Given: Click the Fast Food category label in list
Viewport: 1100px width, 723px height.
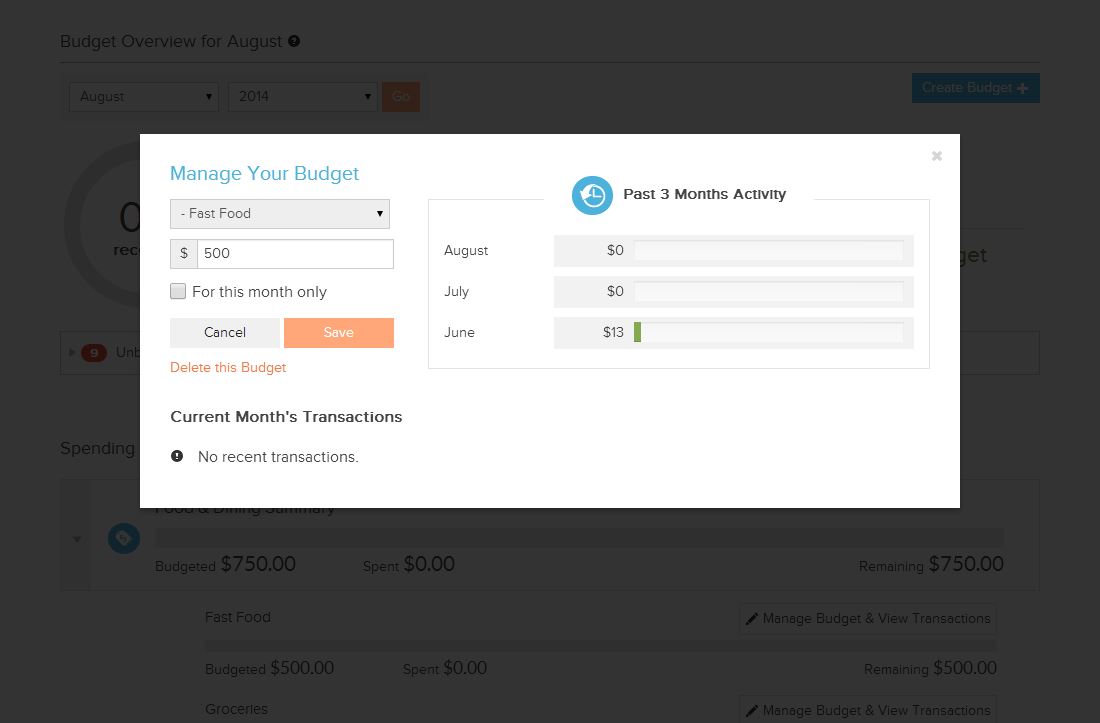Looking at the screenshot, I should coord(238,617).
